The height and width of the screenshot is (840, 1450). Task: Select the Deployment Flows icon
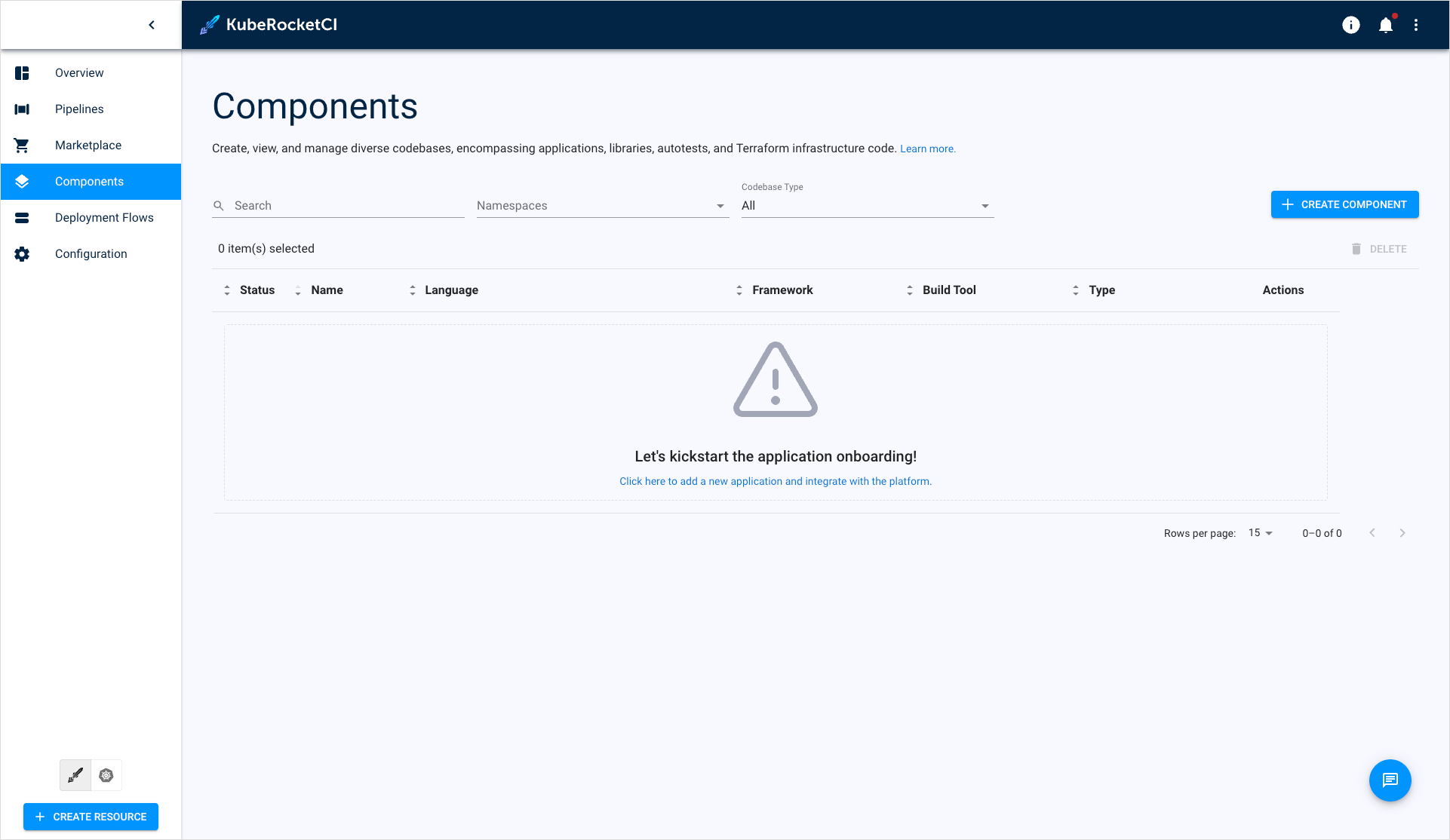pos(22,218)
